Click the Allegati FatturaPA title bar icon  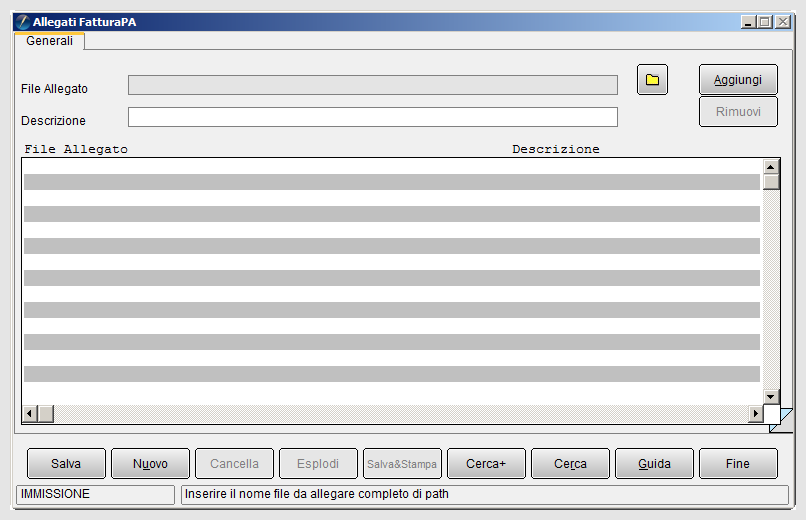[x=23, y=22]
